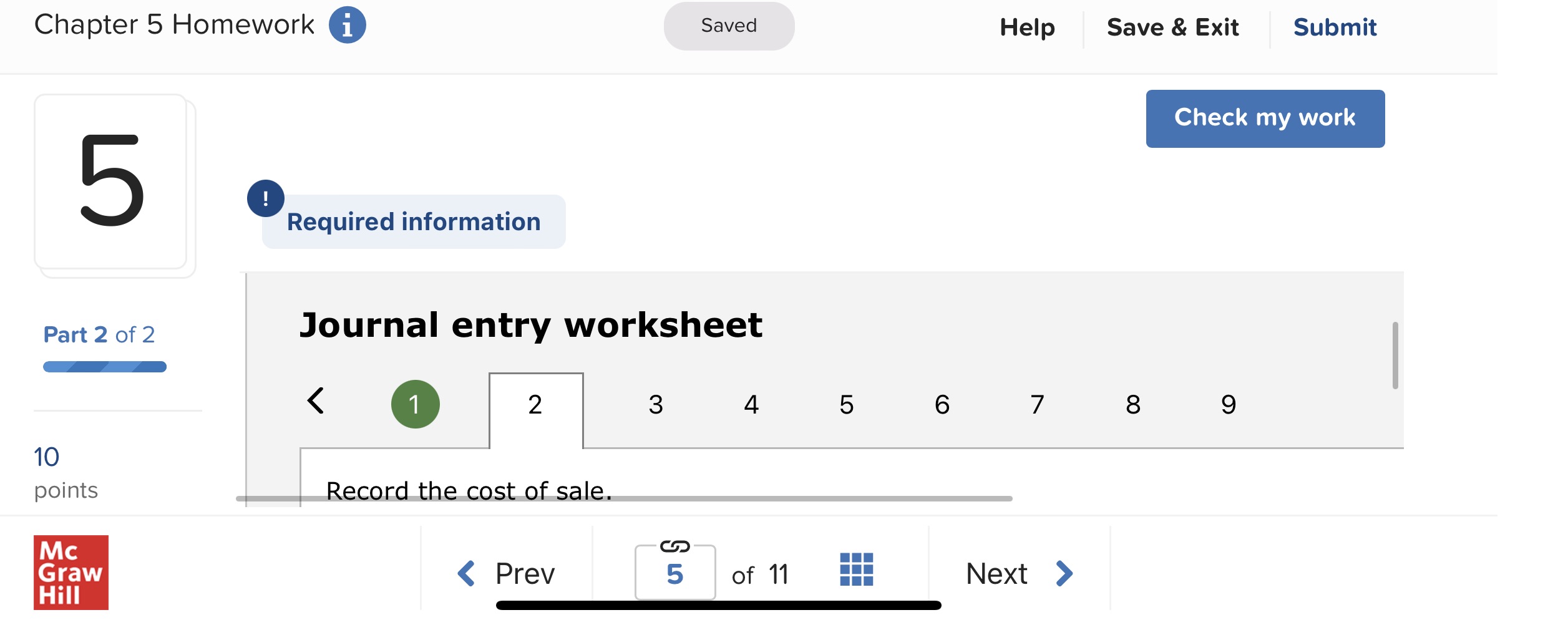This screenshot has height=625, width=1568.
Task: Select journal entry step 6
Action: (x=942, y=404)
